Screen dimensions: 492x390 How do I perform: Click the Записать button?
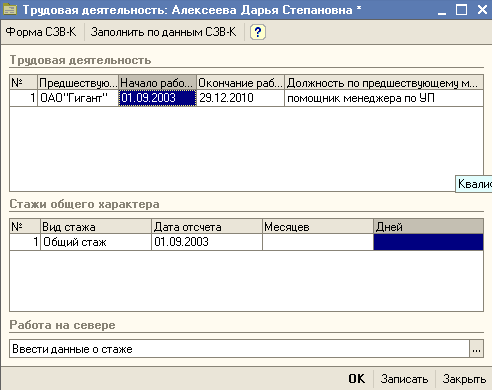(404, 379)
